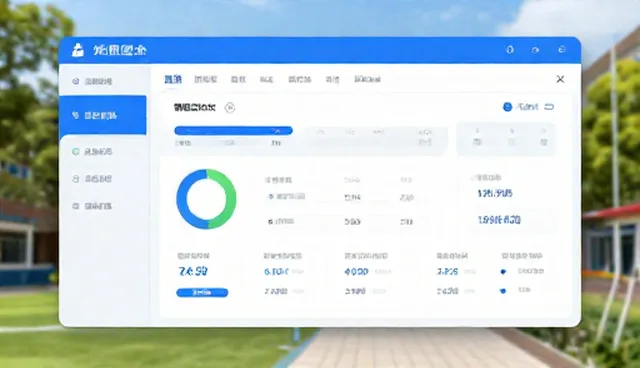Click circular play icon beside section title

point(230,108)
